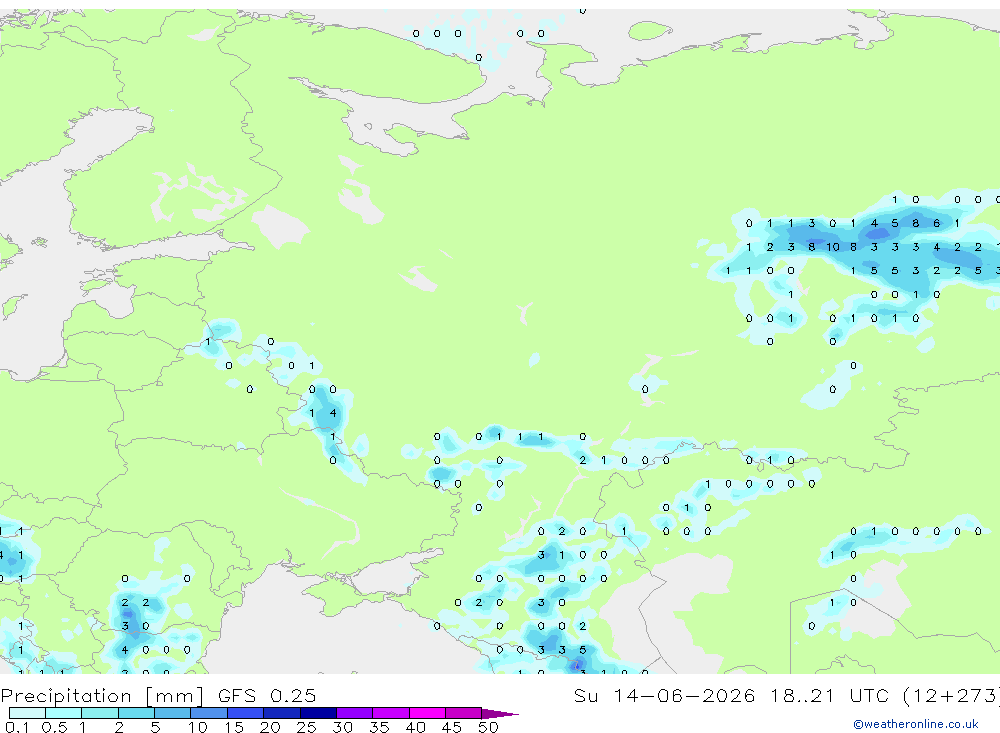Viewport: 1000px width, 733px height.
Task: Select the legend swatch for 0.1 to 0.5 mm
Action: point(27,713)
